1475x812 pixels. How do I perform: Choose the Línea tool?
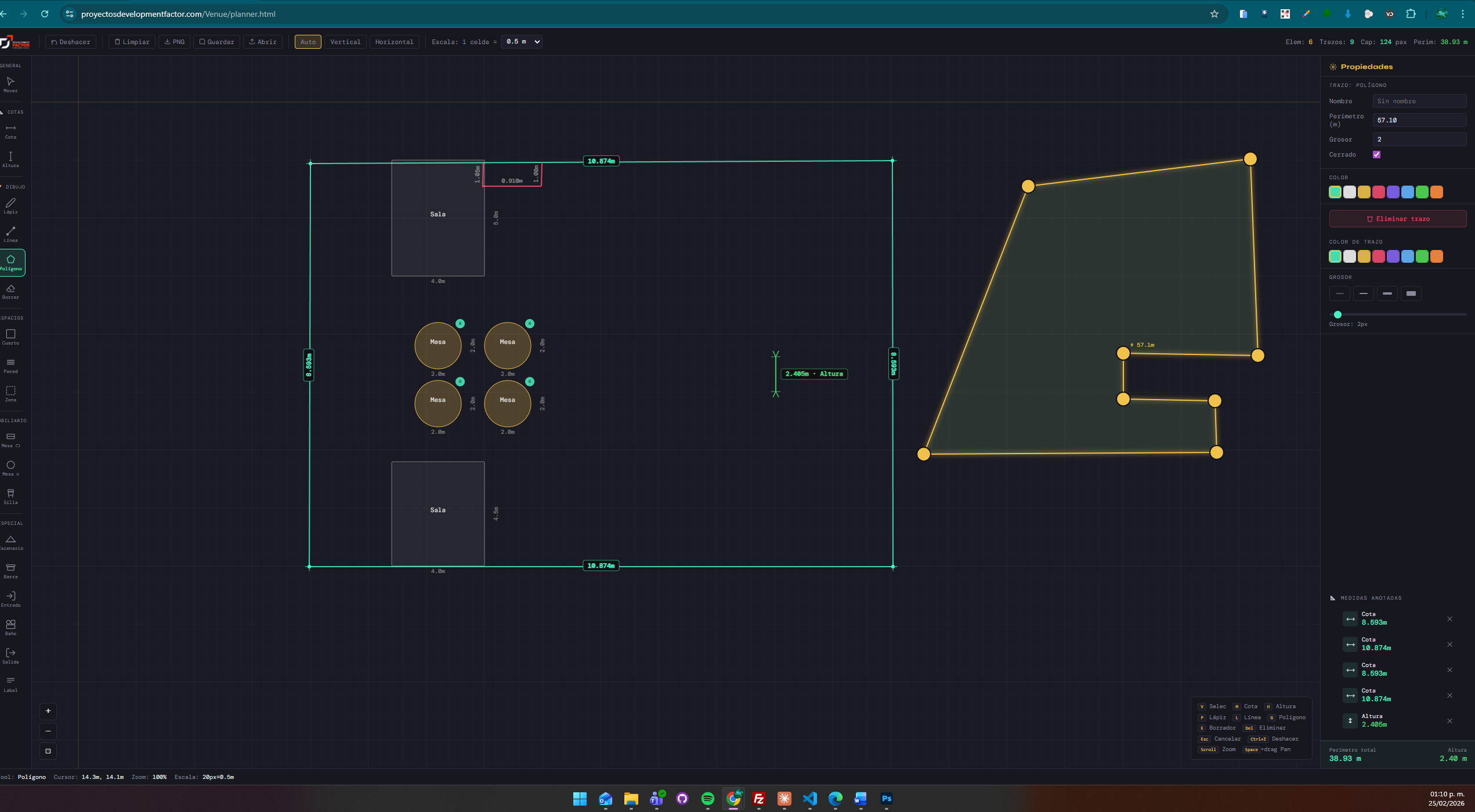(x=10, y=234)
